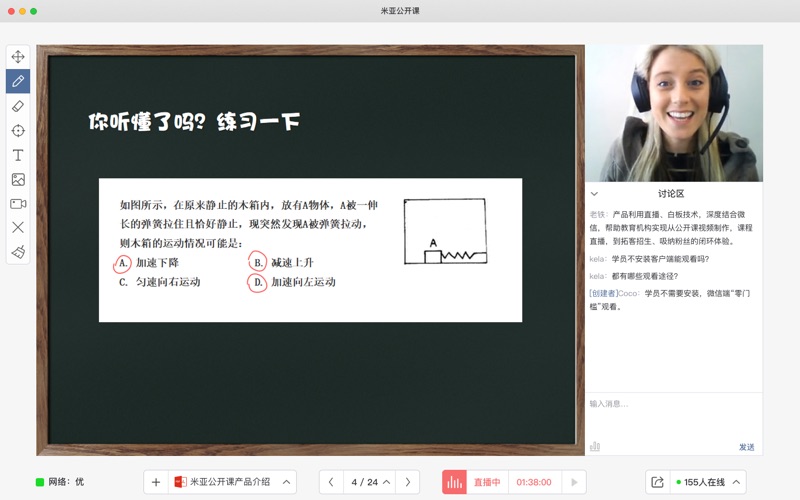Go to the previous slide
This screenshot has height=500, width=800.
(332, 482)
